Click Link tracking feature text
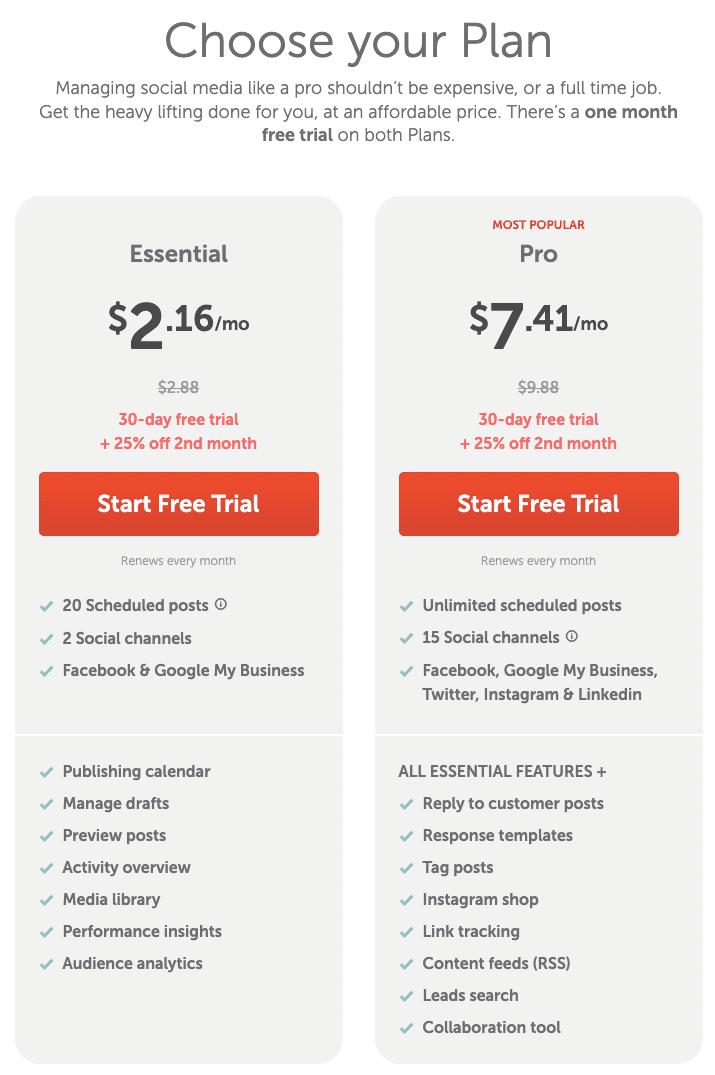Image resolution: width=715 pixels, height=1075 pixels. (x=471, y=931)
